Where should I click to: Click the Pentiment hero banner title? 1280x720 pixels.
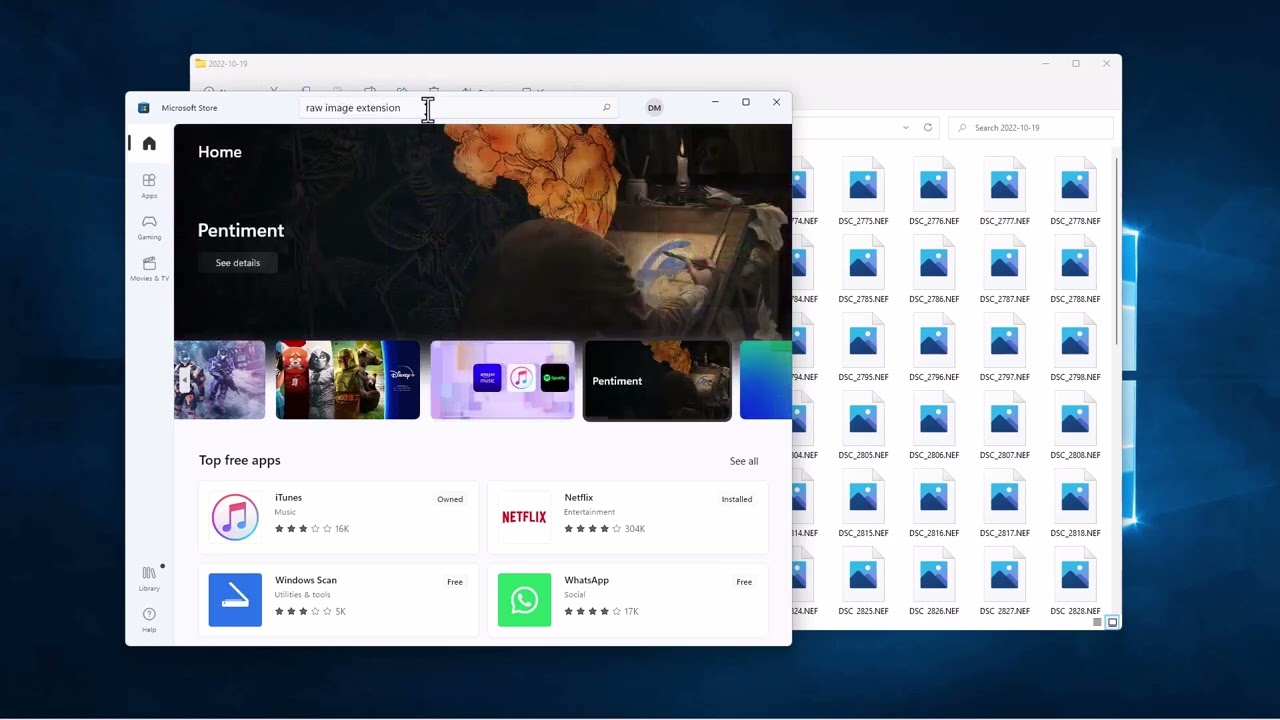tap(241, 230)
